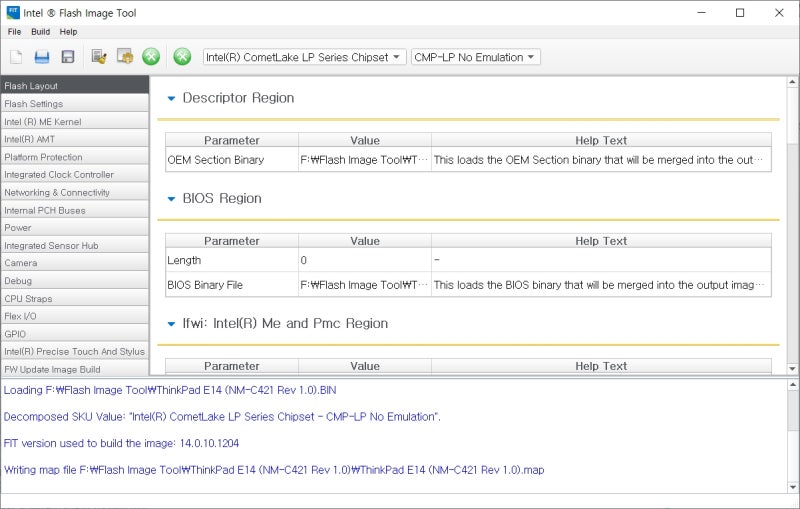
Task: Collapse the BIOS Region section
Action: tap(171, 199)
